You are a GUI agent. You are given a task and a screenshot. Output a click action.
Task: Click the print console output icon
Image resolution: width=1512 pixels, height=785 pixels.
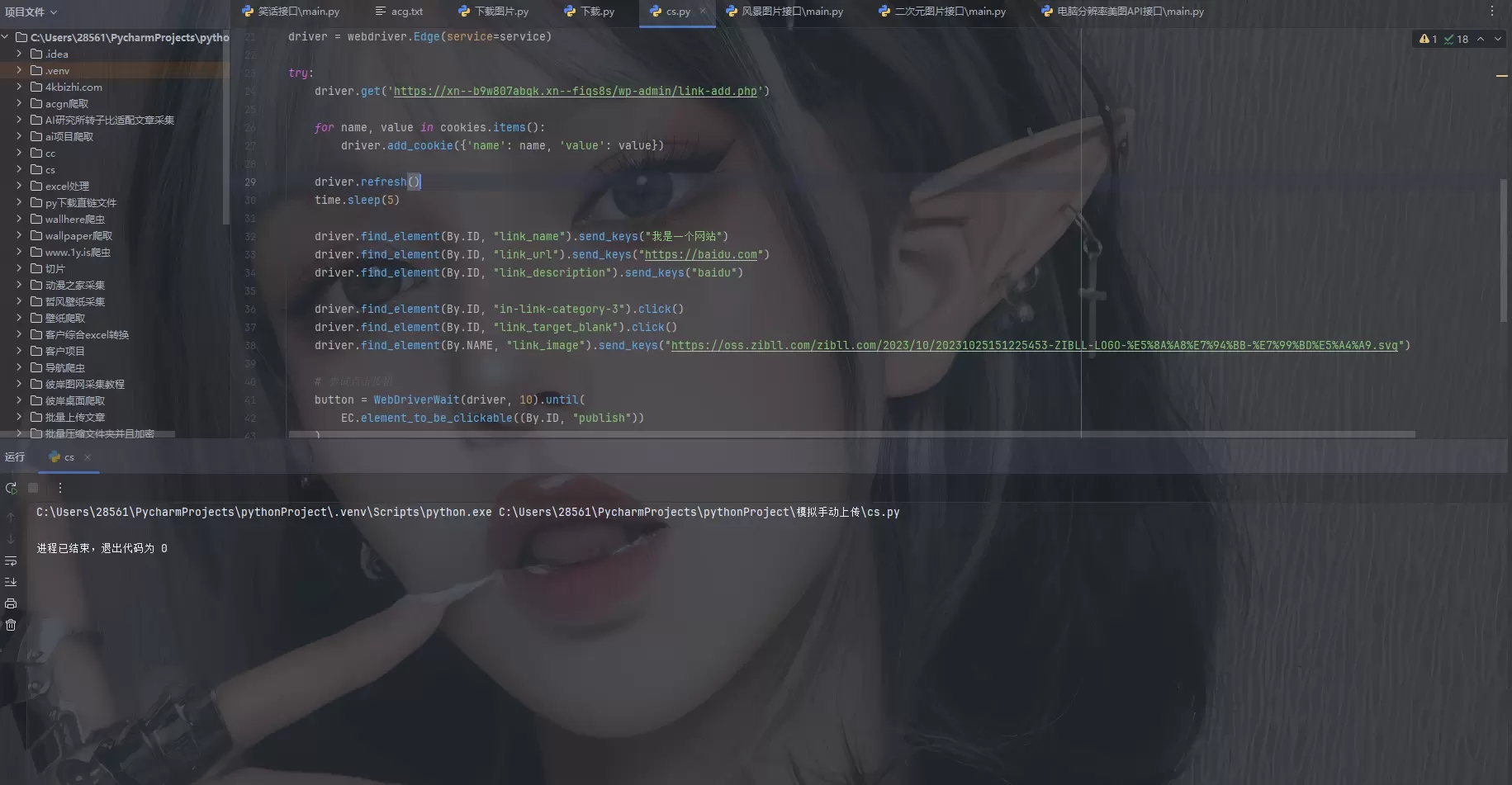click(11, 603)
